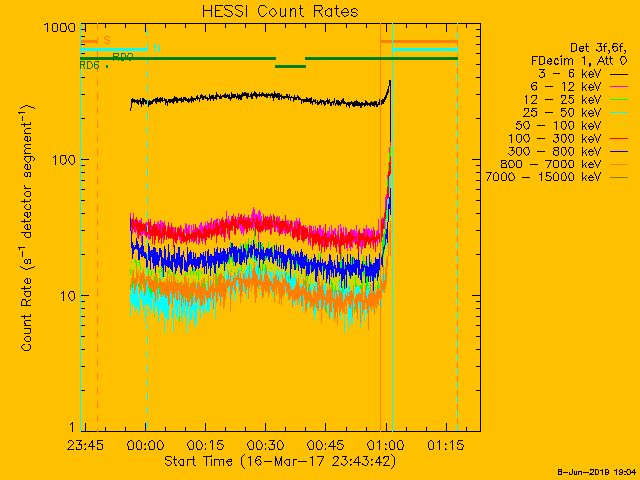Click the green "RD6" flag label
640x480 pixels.
pos(89,65)
